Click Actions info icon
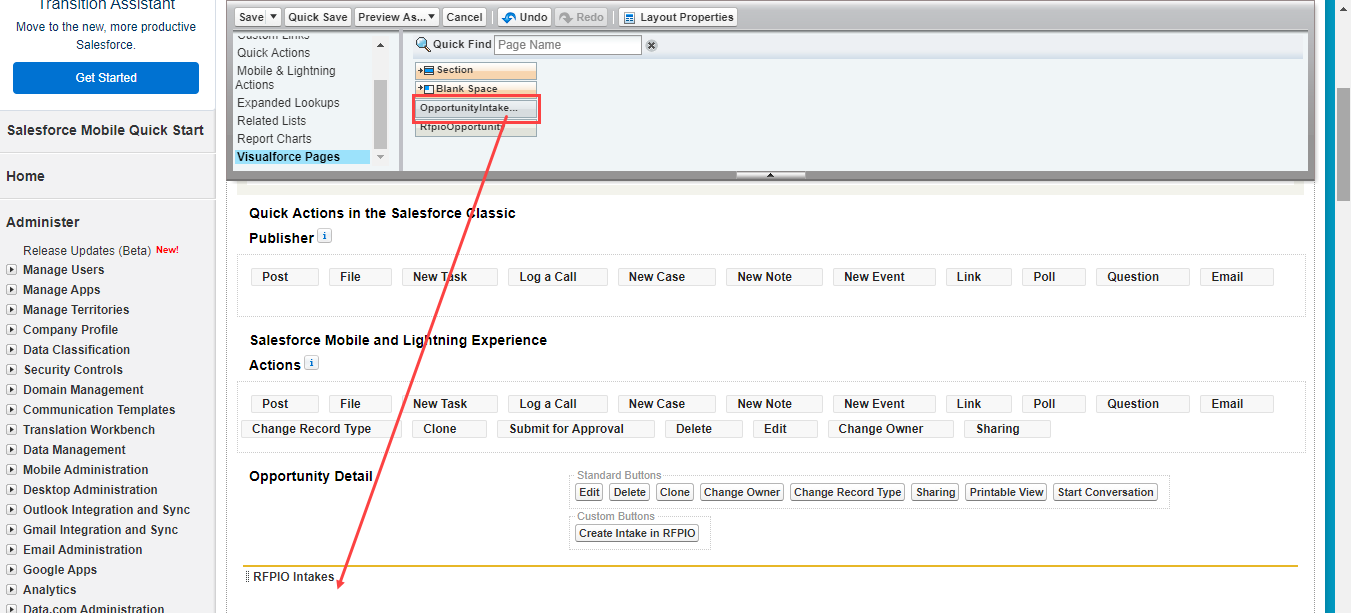 [x=311, y=364]
